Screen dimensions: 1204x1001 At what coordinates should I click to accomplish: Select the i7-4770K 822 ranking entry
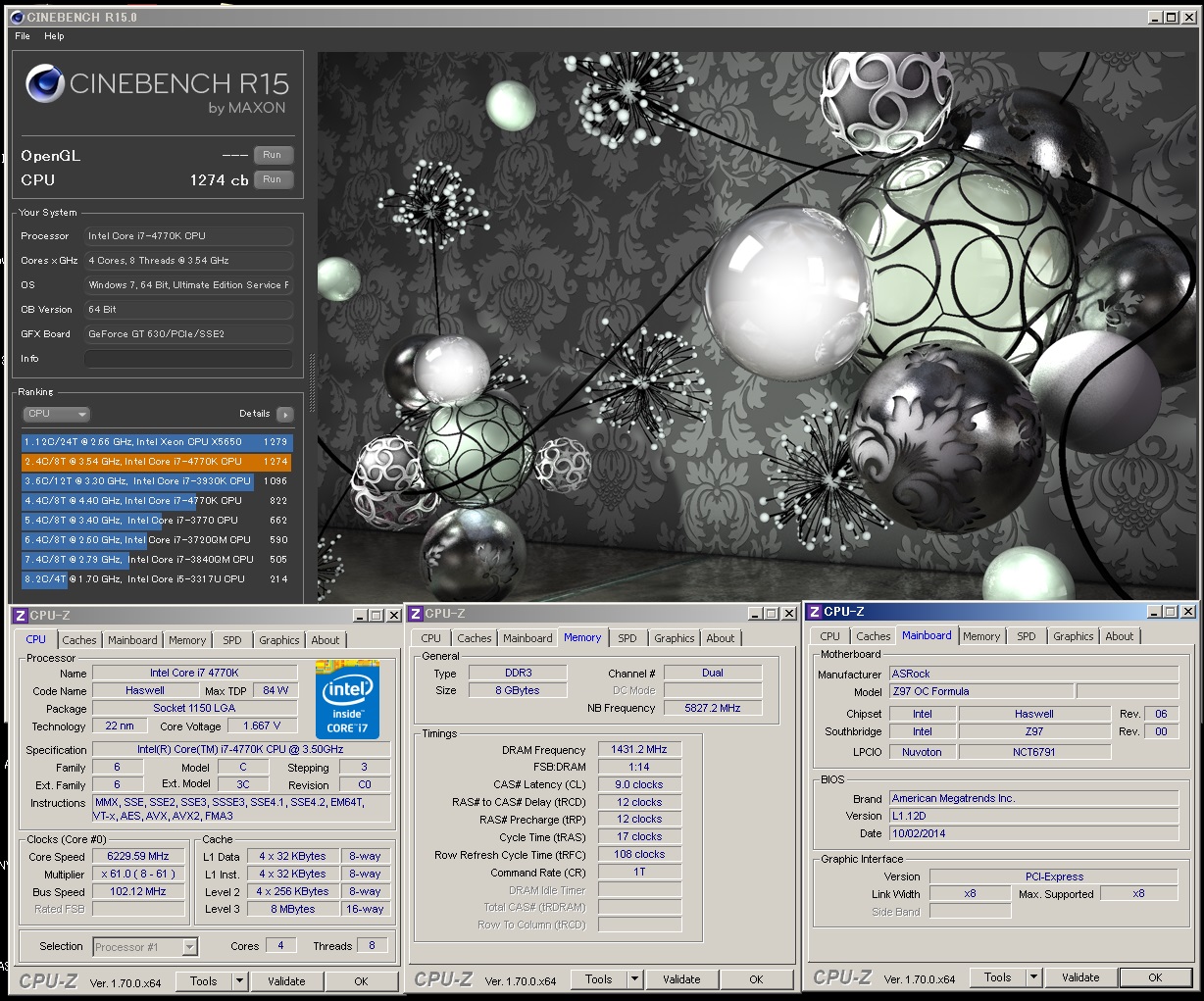157,501
